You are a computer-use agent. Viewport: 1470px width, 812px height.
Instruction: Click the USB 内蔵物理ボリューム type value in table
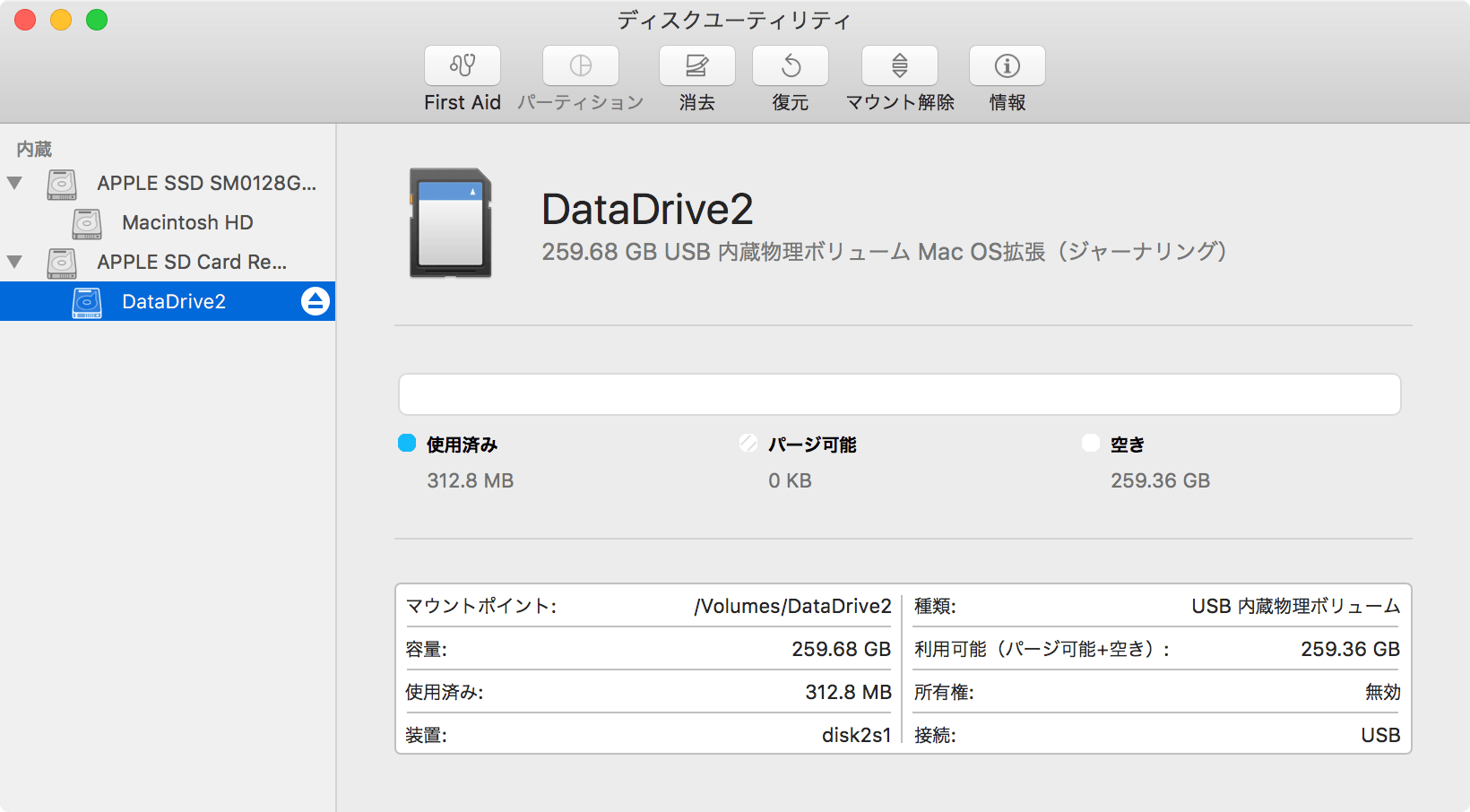[x=1296, y=606]
